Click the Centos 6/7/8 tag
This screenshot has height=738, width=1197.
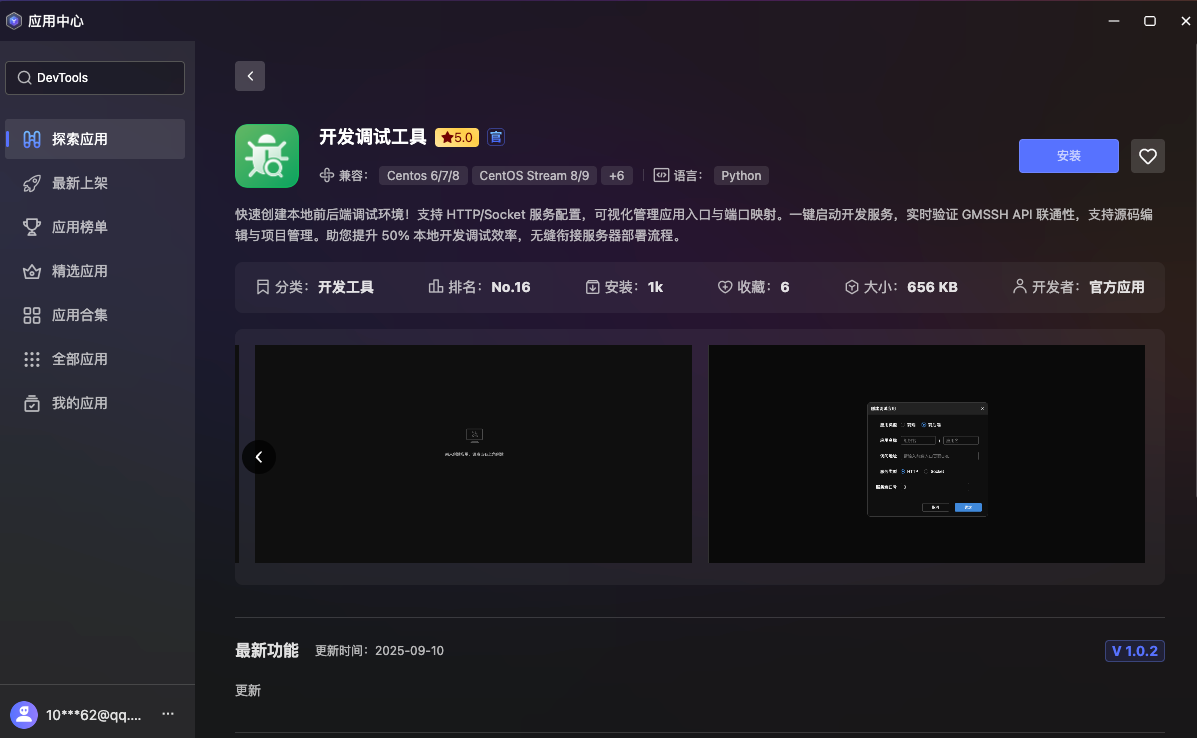tap(423, 176)
